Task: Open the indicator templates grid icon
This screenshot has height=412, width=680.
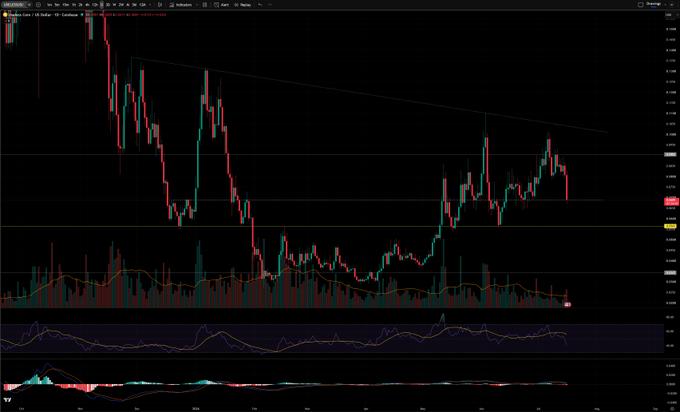Action: [x=205, y=5]
